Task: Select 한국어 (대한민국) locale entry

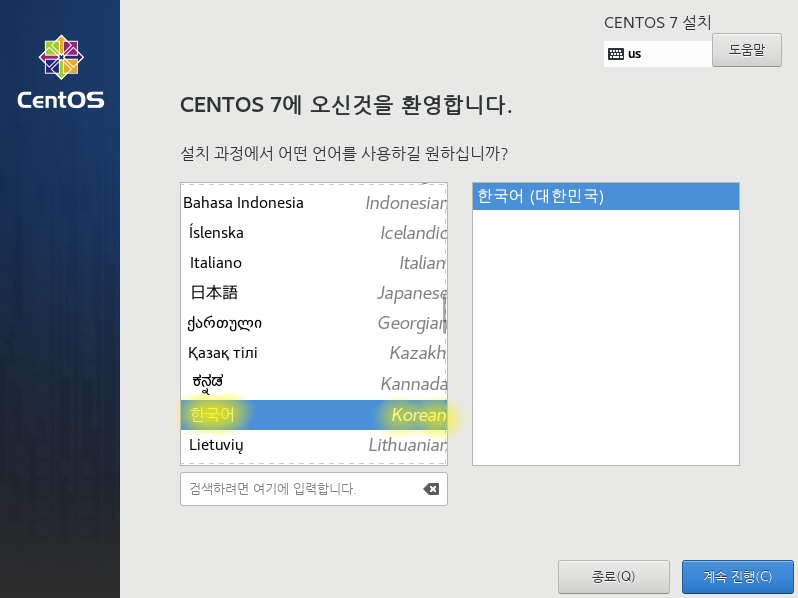Action: tap(606, 196)
